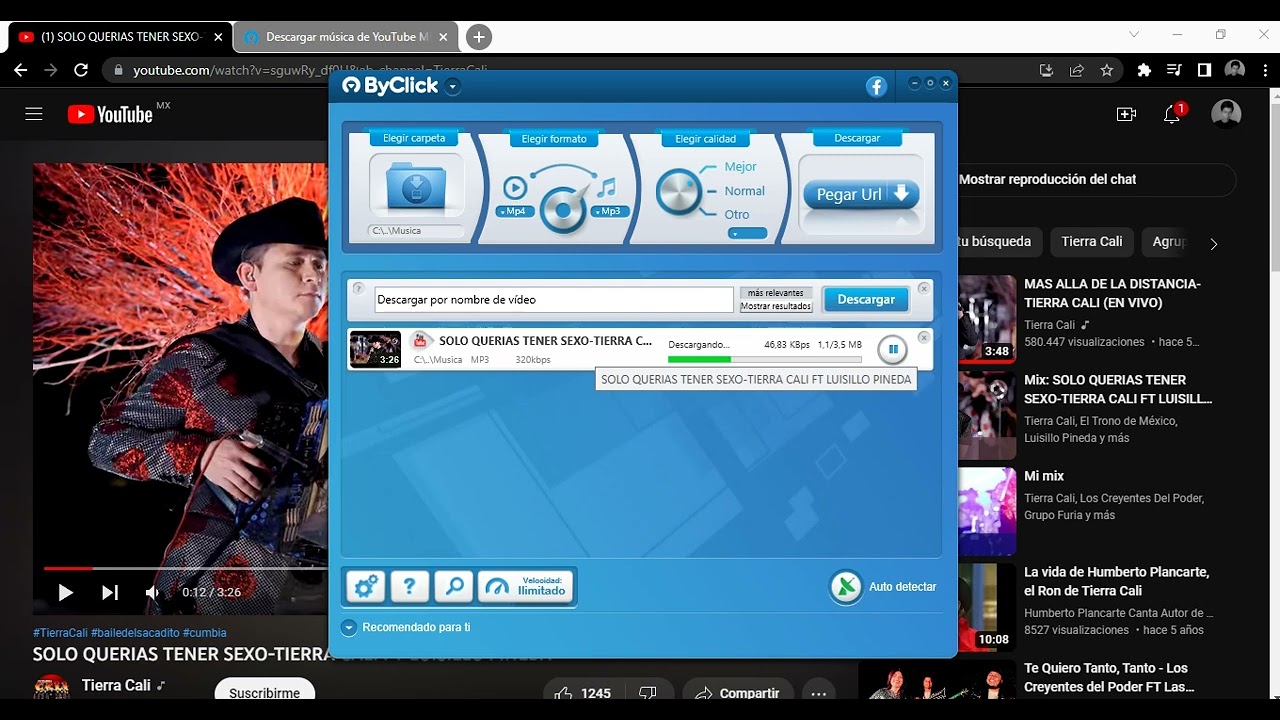Viewport: 1280px width, 720px height.
Task: Open the browser extensions puzzle icon
Action: [1145, 70]
